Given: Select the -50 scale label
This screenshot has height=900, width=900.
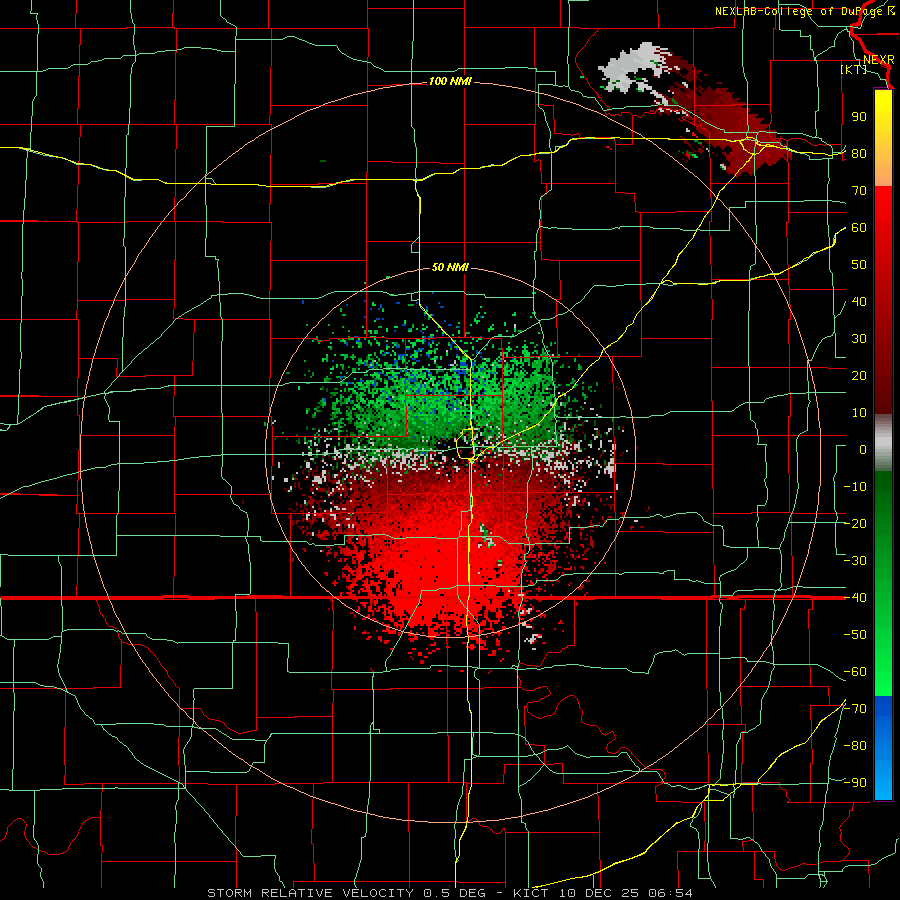Looking at the screenshot, I should tap(855, 635).
